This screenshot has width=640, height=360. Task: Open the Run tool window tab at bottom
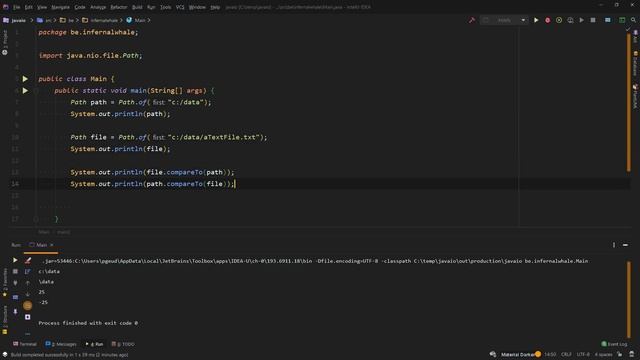95,344
